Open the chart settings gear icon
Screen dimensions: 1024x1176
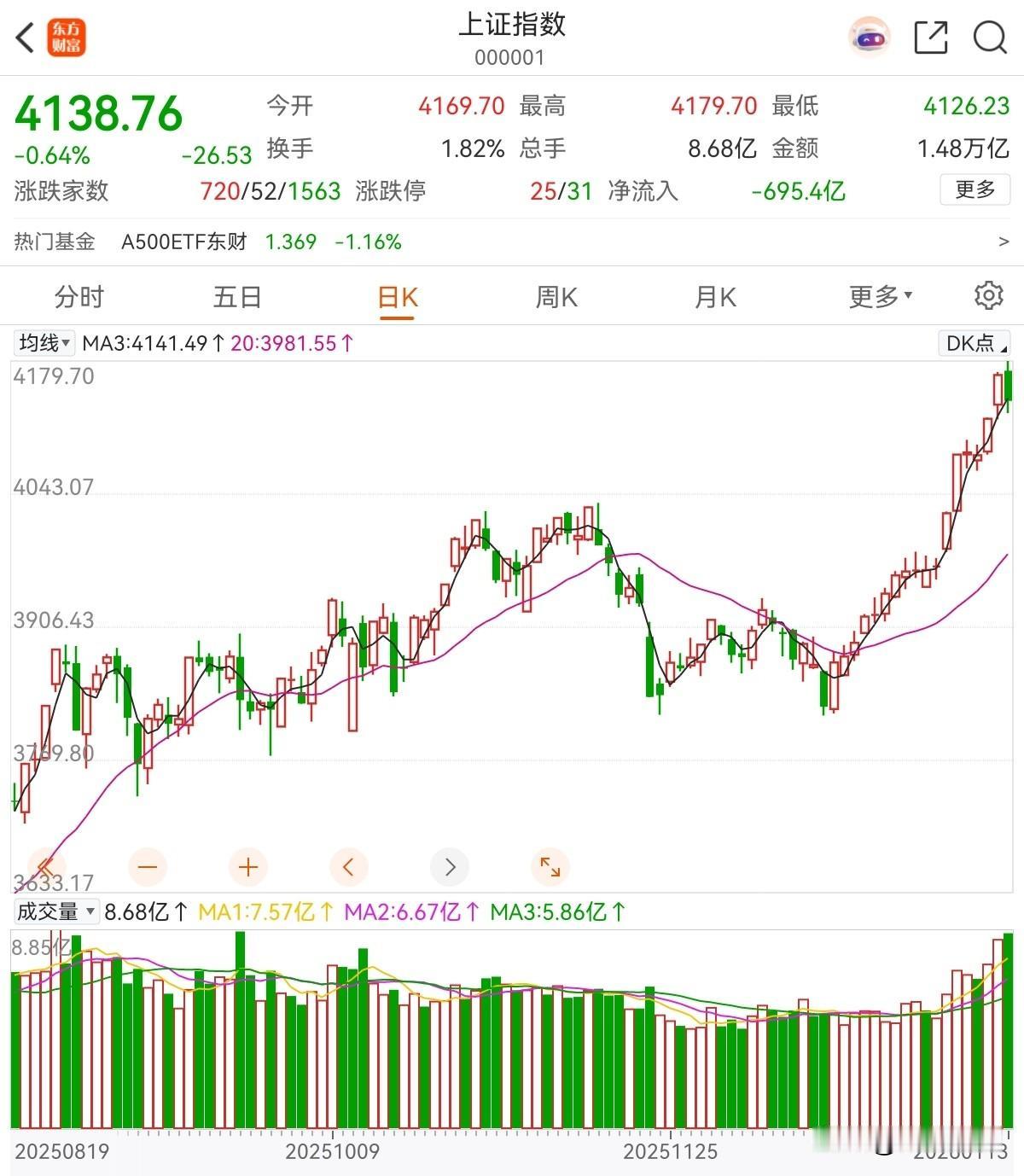click(988, 295)
